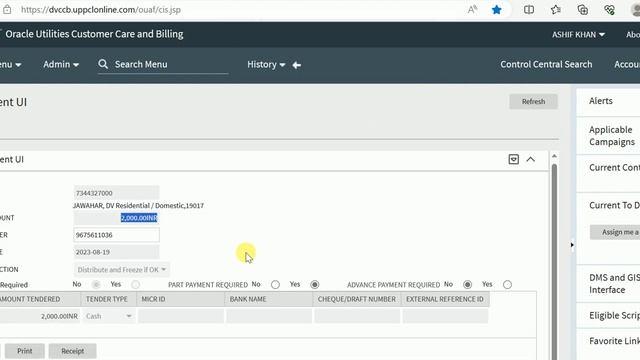Open the zone menu icon in panel header

[513, 159]
